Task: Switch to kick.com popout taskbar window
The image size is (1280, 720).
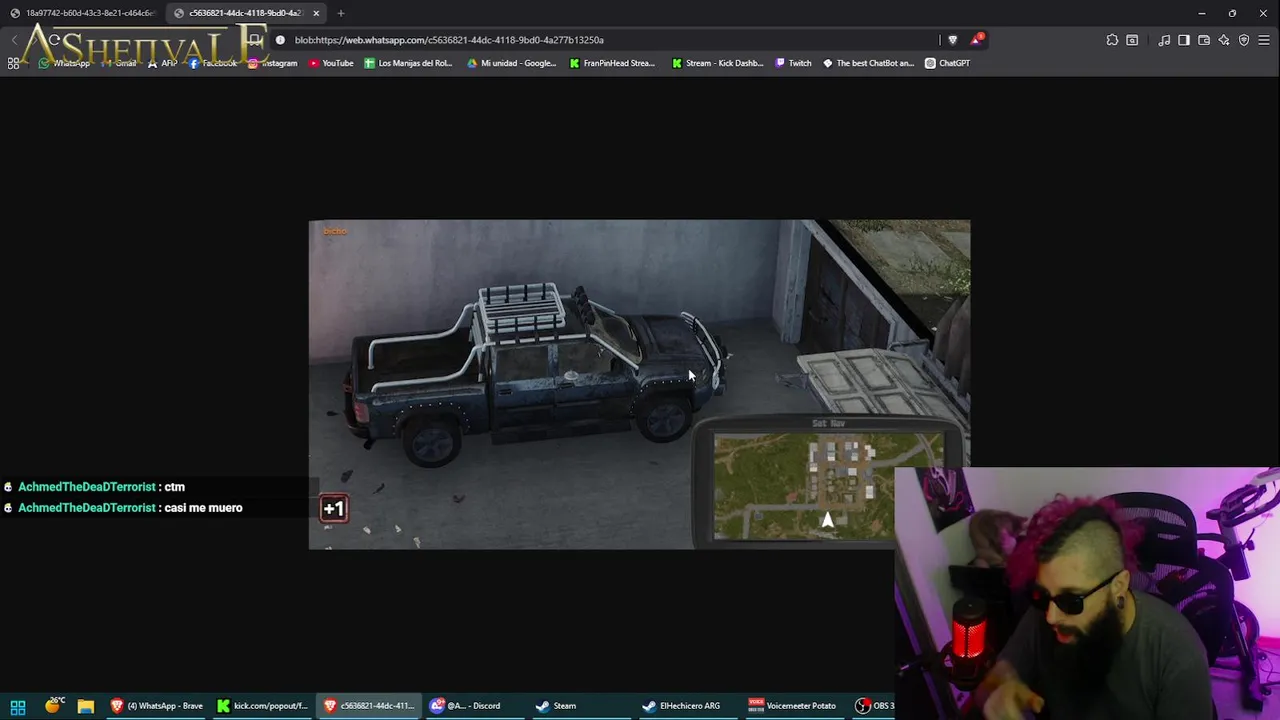Action: pos(263,706)
